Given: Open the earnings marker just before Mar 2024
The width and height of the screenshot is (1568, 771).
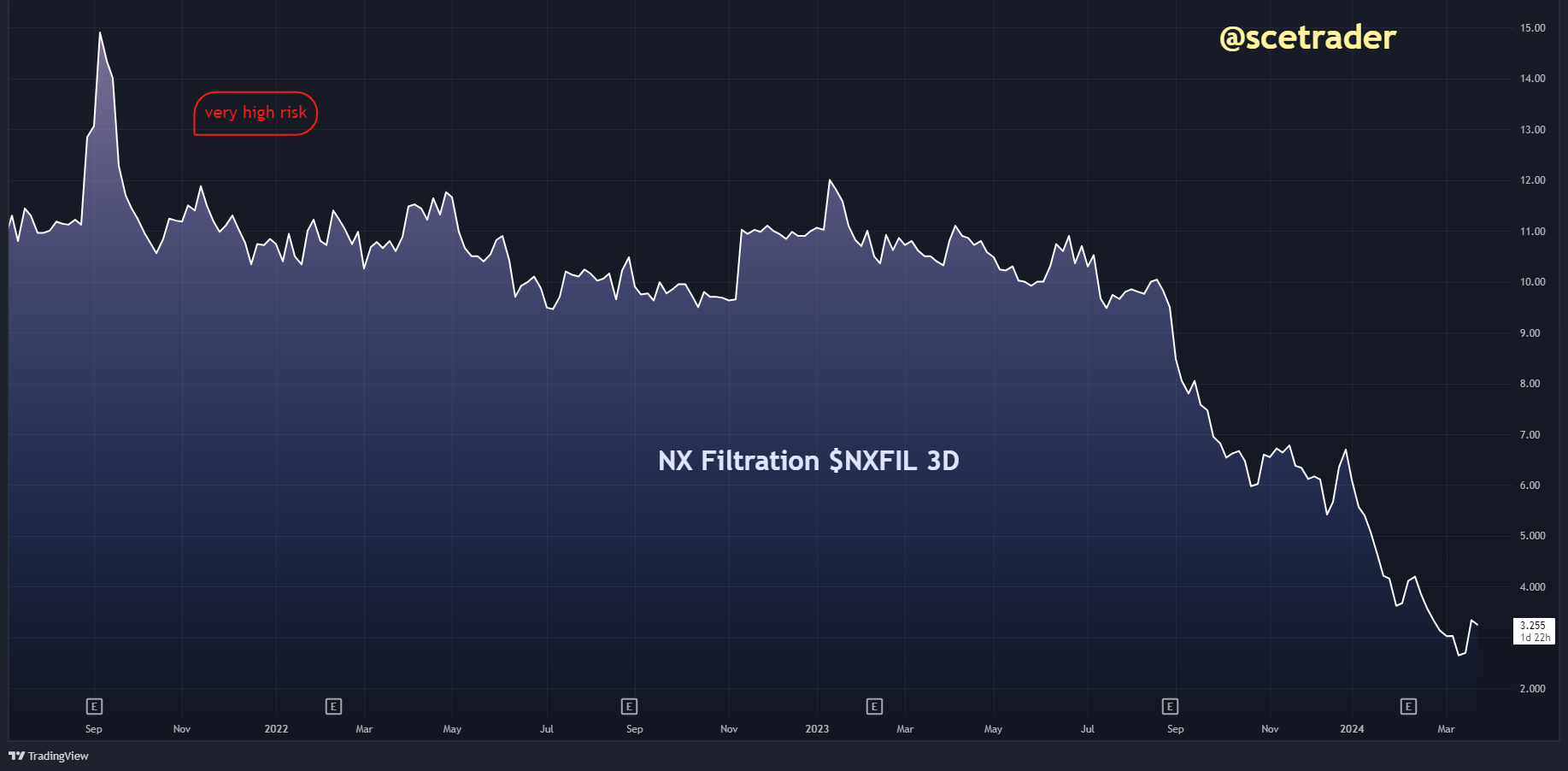Looking at the screenshot, I should (x=1409, y=706).
